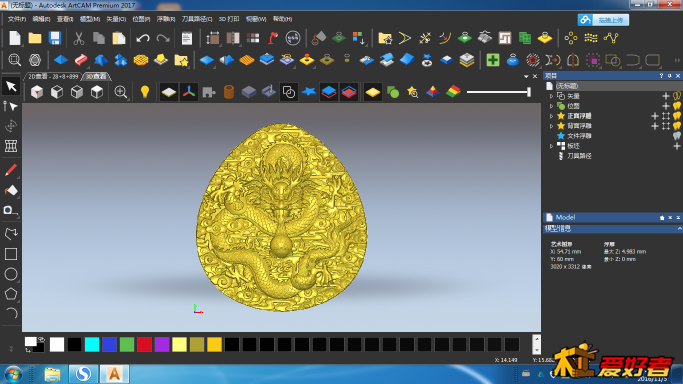Screen dimensions: 683x384
Task: Click the magnifier zoom icon in view toolbar
Action: click(x=121, y=92)
